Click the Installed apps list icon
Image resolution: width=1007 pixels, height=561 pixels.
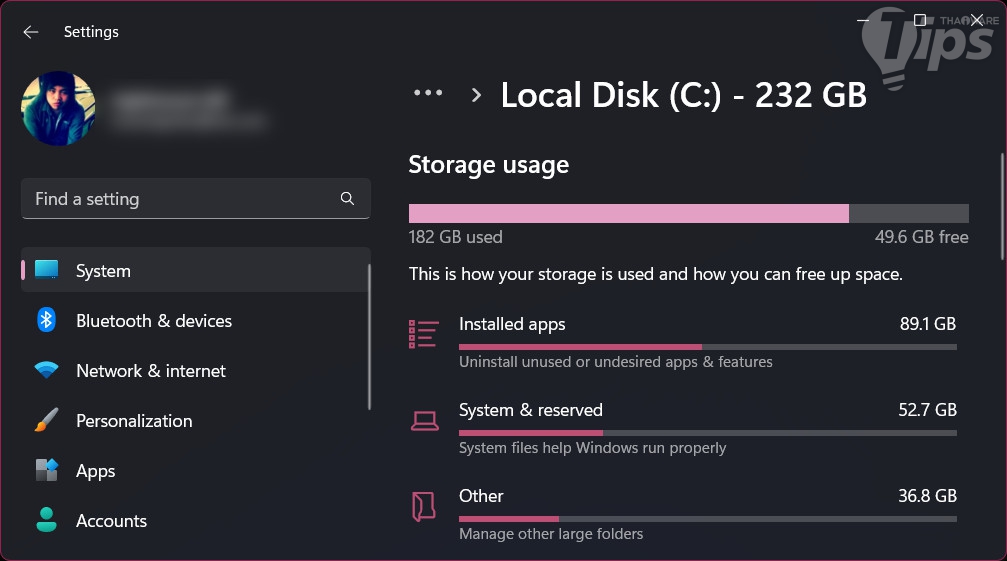coord(424,334)
